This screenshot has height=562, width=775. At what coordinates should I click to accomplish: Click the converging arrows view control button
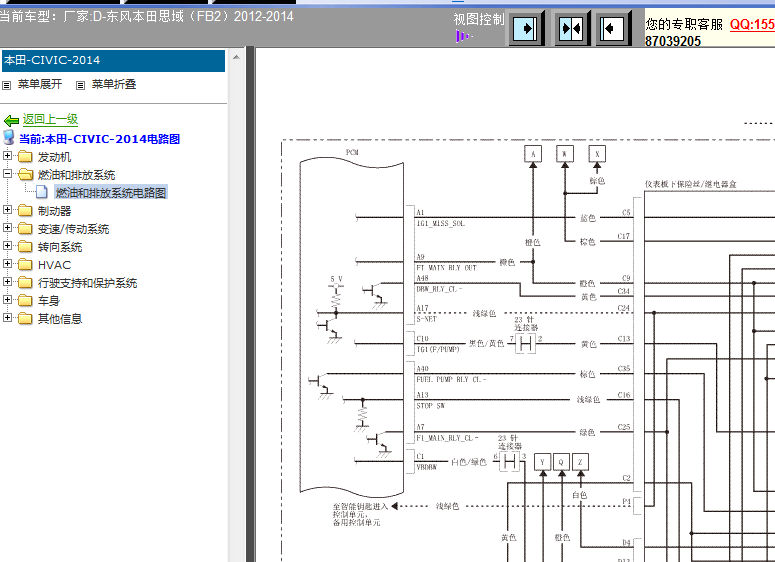tap(571, 29)
